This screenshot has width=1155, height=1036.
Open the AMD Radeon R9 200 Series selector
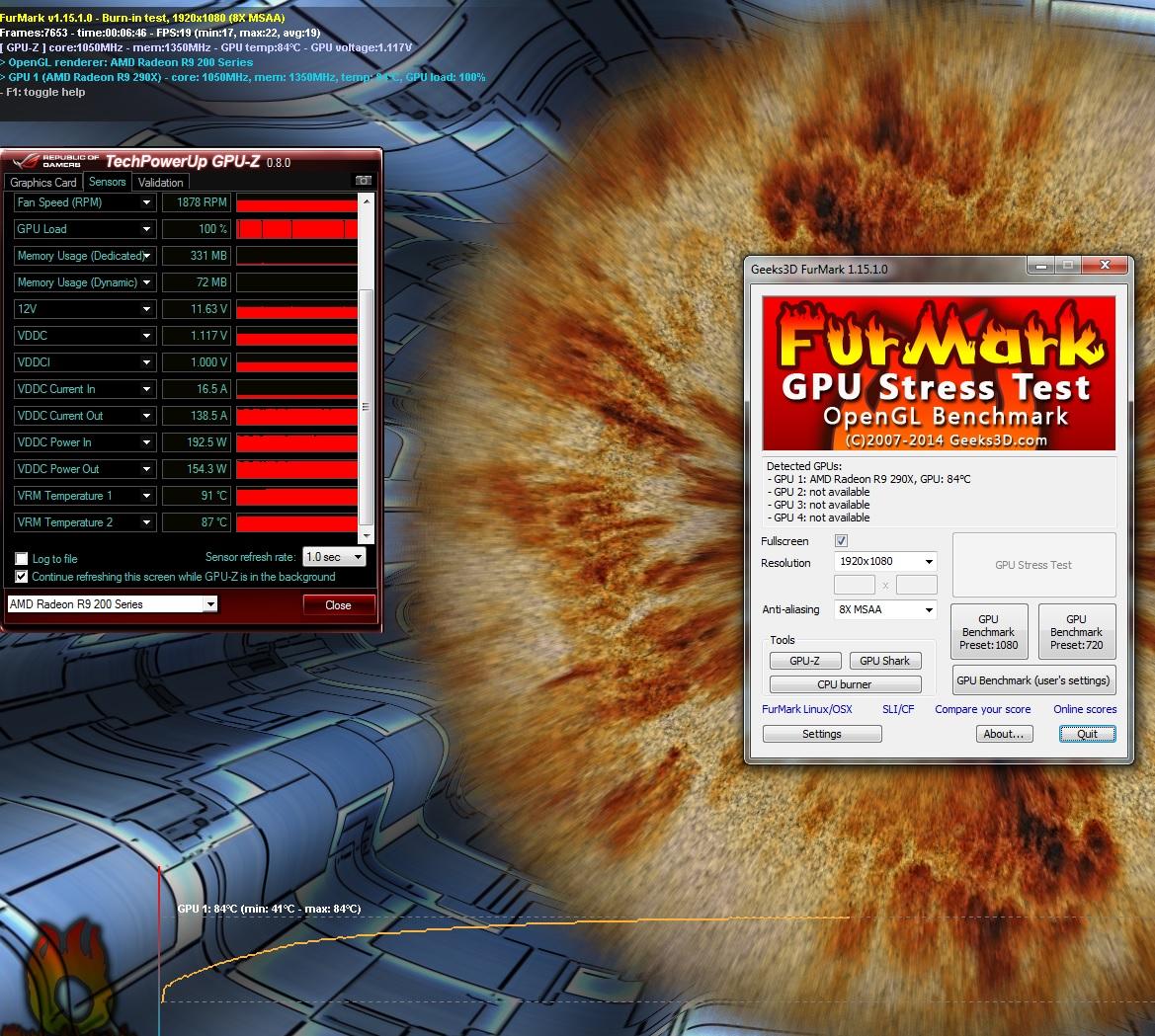click(112, 603)
